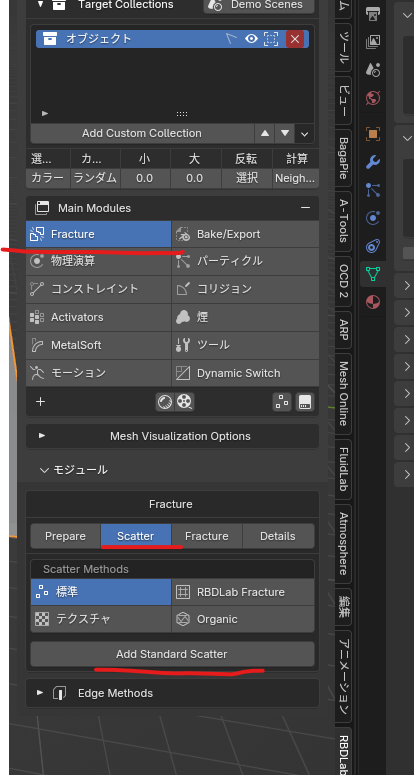Switch to the Details tab
This screenshot has width=414, height=775.
[x=278, y=536]
